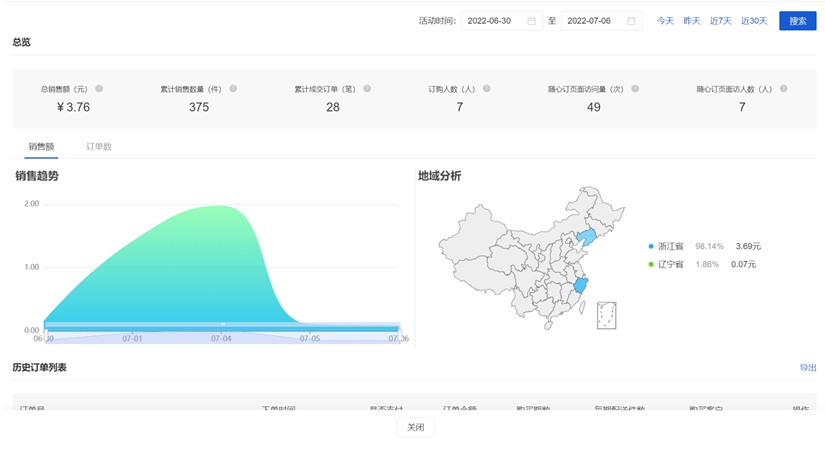Click info icon beside 随心订页面访问量
825x455 pixels.
click(633, 89)
